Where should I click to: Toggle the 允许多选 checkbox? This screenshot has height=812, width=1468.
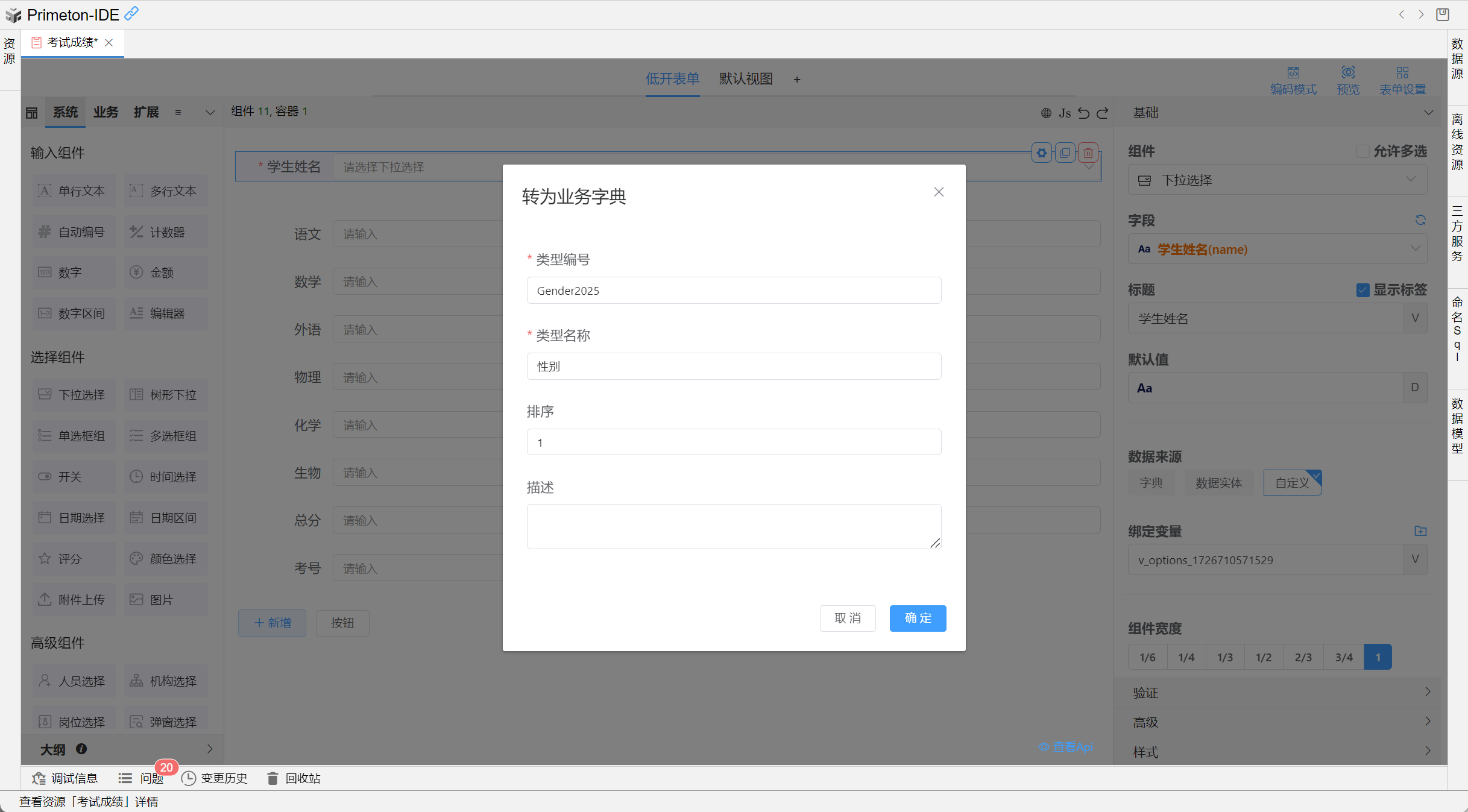tap(1362, 151)
